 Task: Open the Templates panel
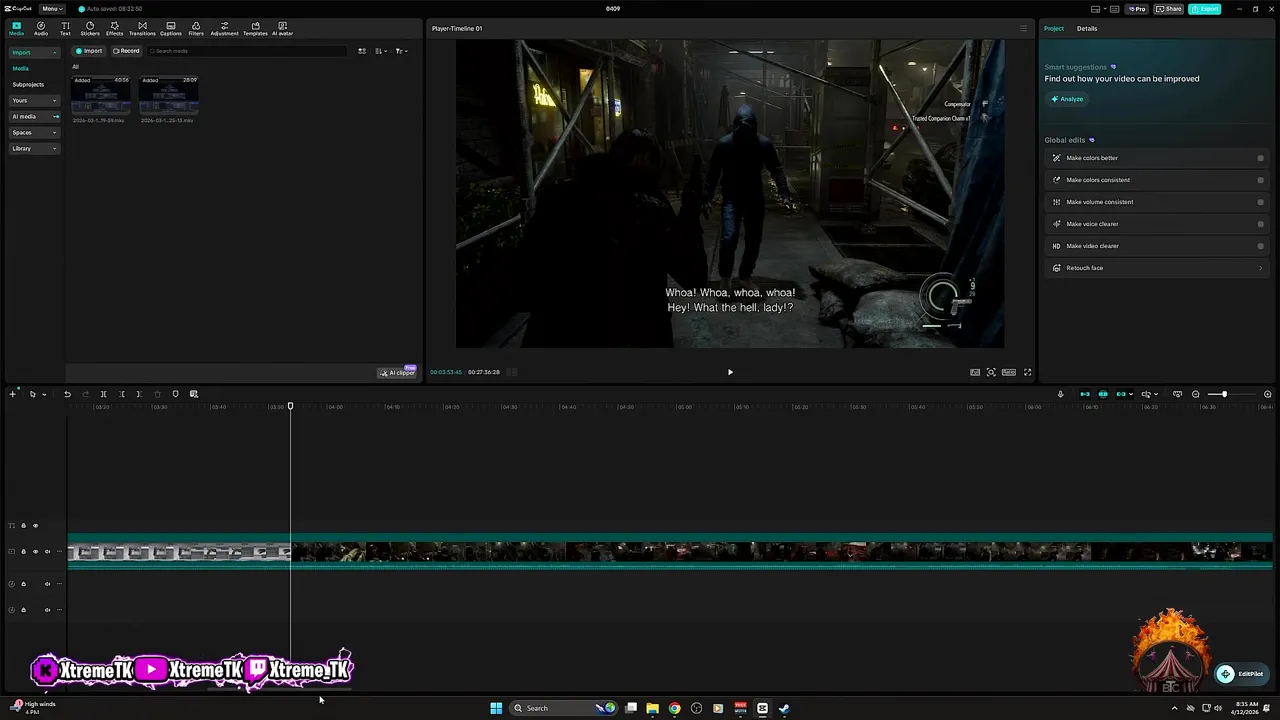(255, 28)
